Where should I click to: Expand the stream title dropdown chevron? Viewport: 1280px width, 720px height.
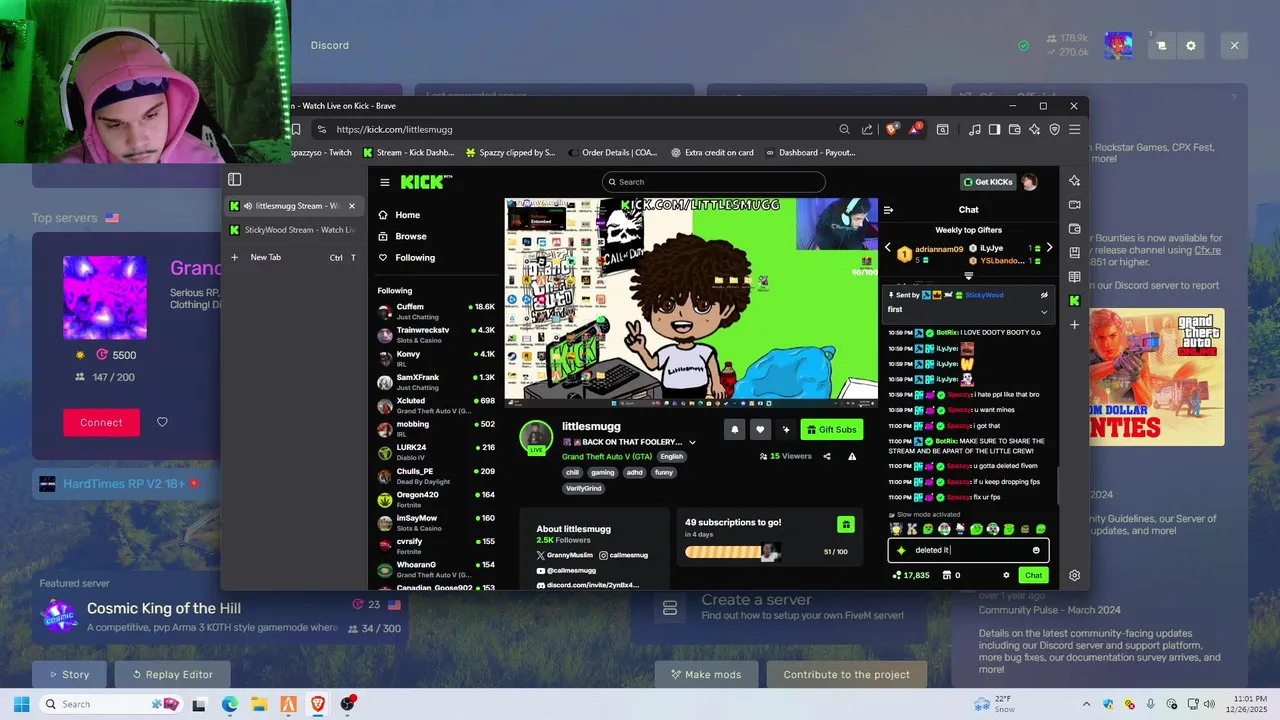point(692,442)
